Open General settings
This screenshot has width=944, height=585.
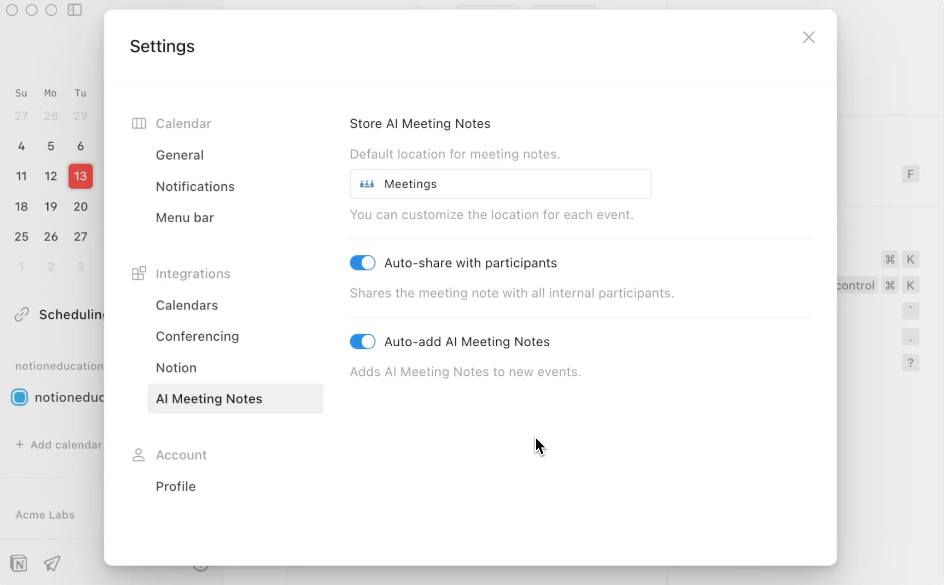(x=179, y=155)
